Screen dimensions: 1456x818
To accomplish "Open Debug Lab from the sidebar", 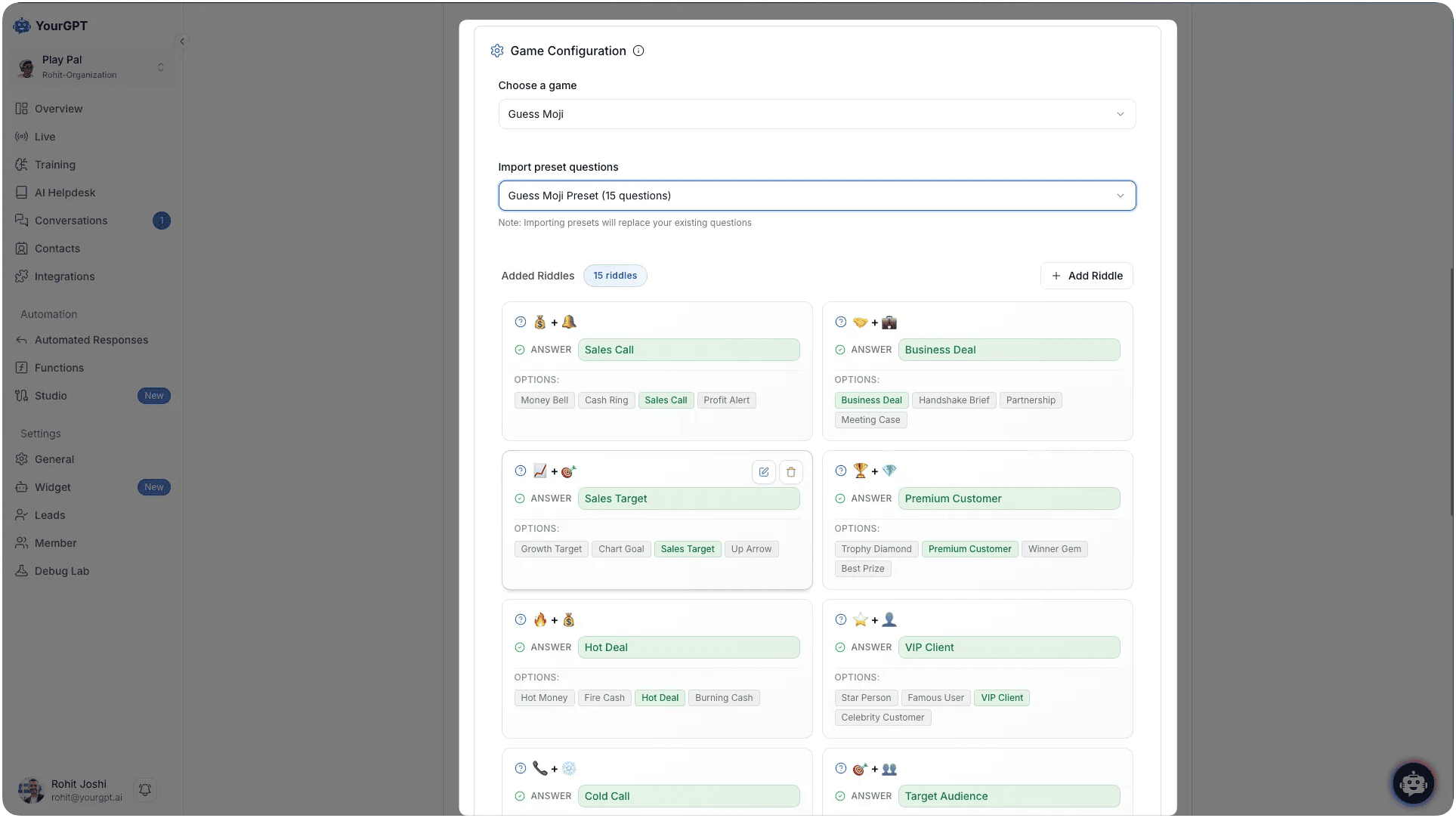I will 61,571.
